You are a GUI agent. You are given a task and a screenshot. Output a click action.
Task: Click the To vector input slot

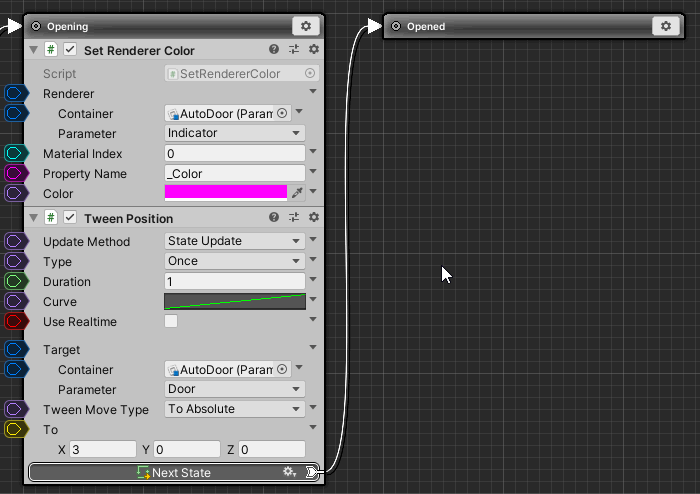click(16, 429)
